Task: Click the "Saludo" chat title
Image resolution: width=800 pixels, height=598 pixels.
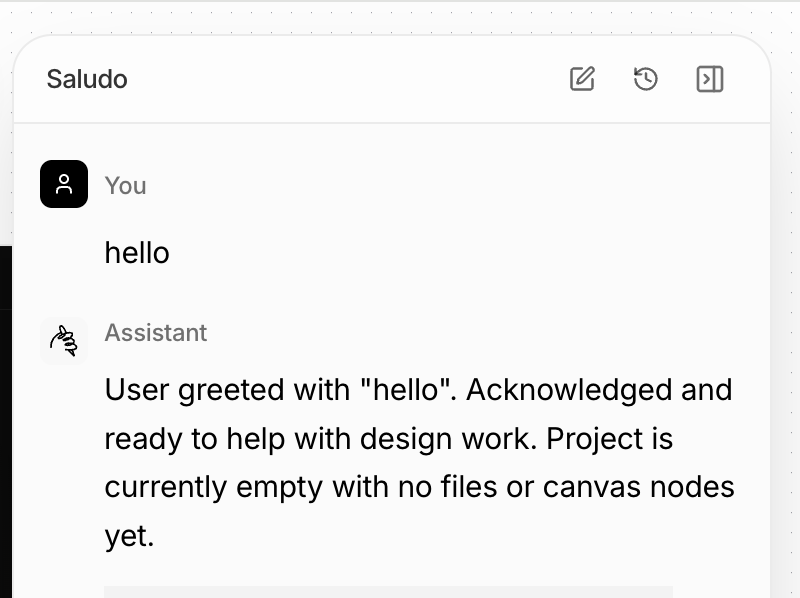Action: [87, 79]
